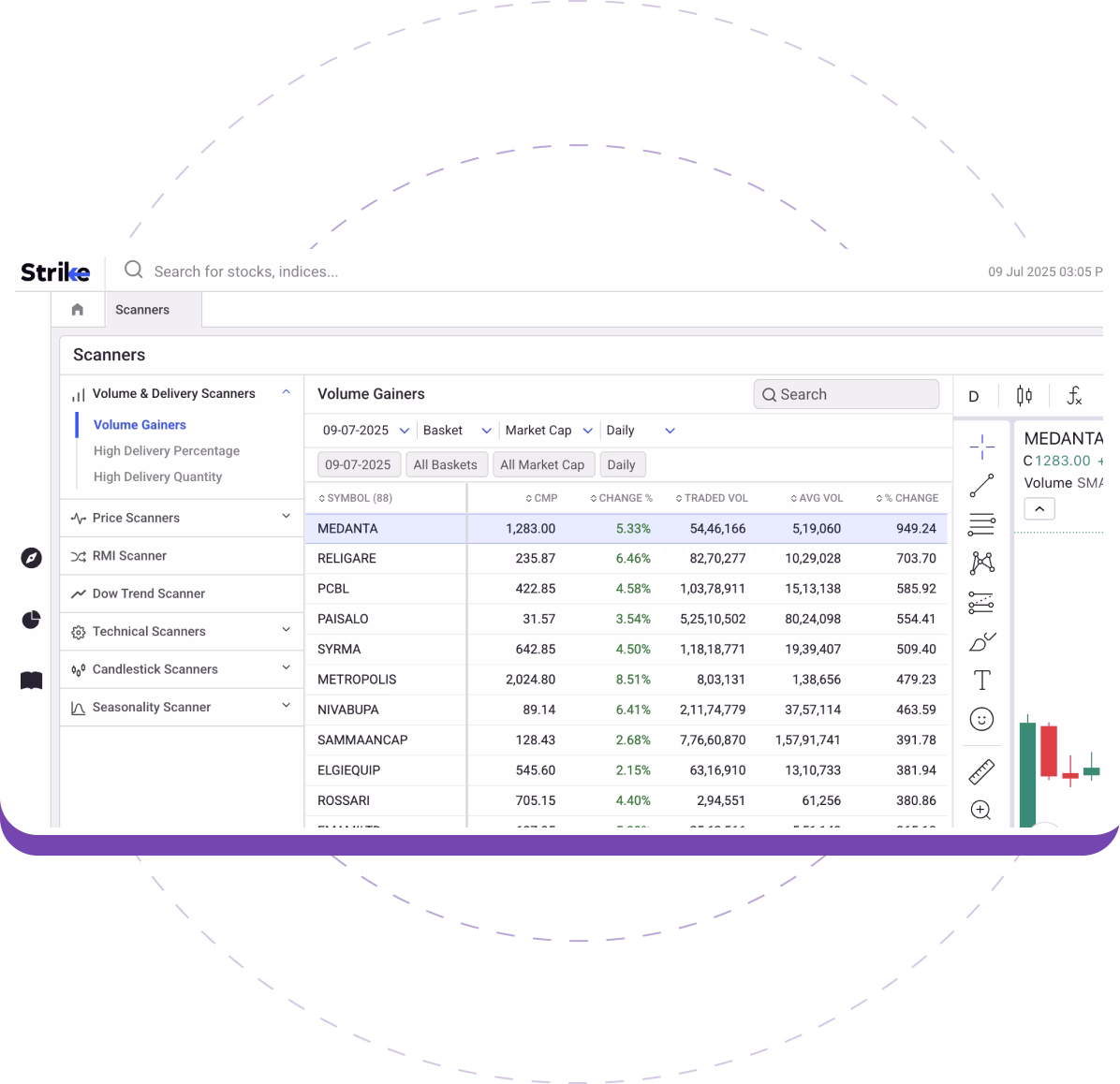Select the trend line drawing tool
This screenshot has height=1084, width=1120.
pos(981,486)
